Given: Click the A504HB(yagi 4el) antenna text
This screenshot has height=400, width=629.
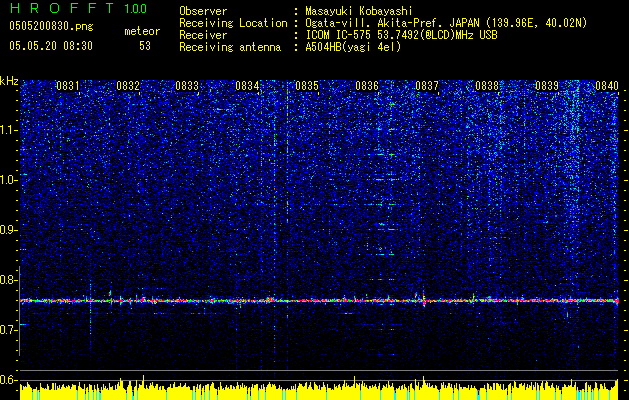Looking at the screenshot, I should click(353, 47).
